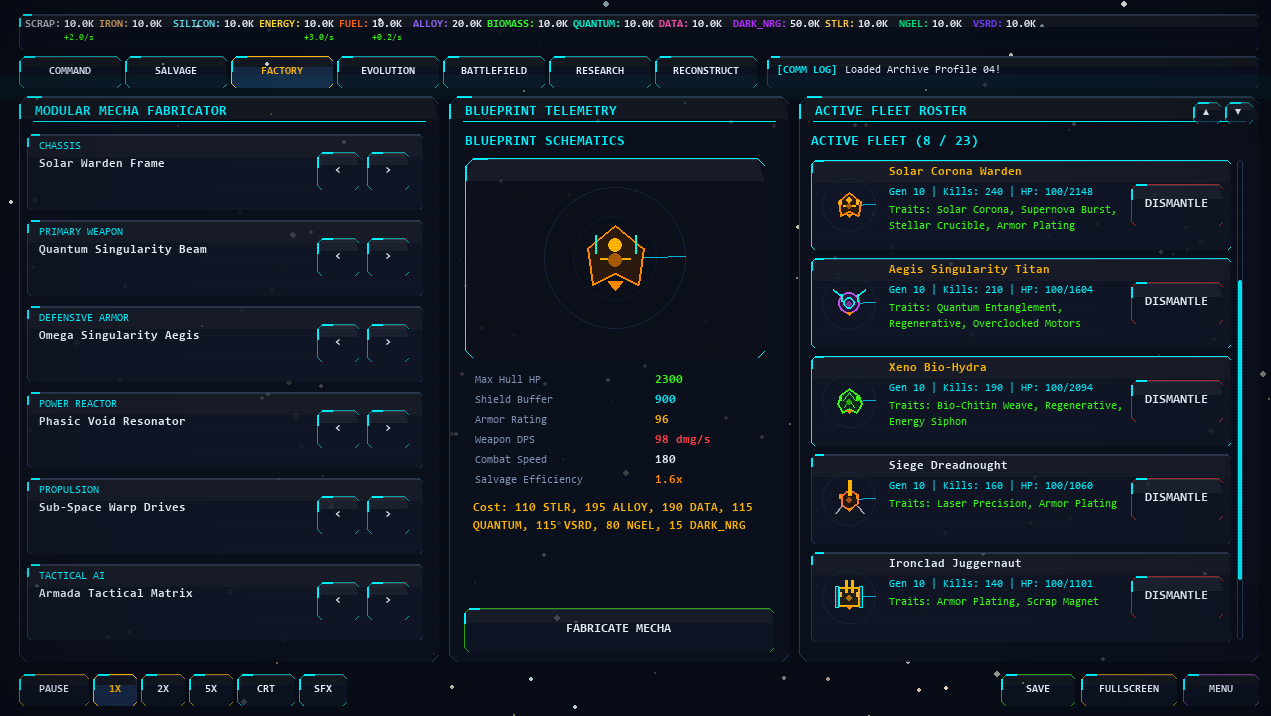
Task: Dismantle the Xeno Bio-Hydra
Action: click(1176, 400)
